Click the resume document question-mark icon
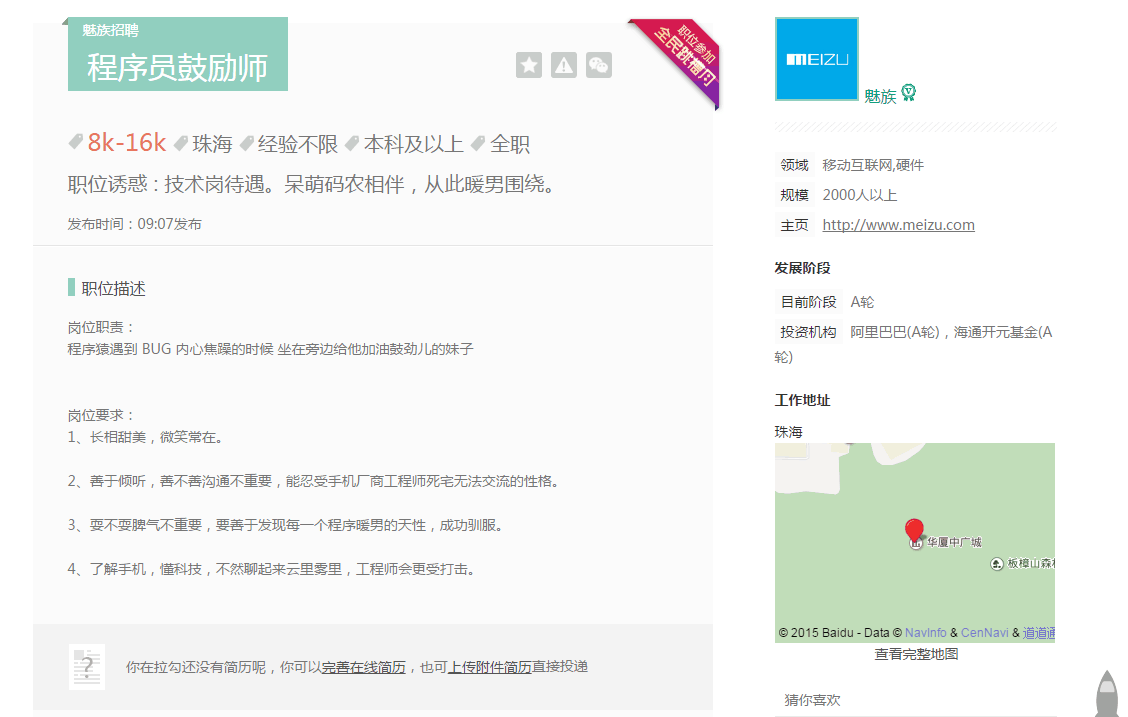The width and height of the screenshot is (1128, 717). (x=87, y=667)
